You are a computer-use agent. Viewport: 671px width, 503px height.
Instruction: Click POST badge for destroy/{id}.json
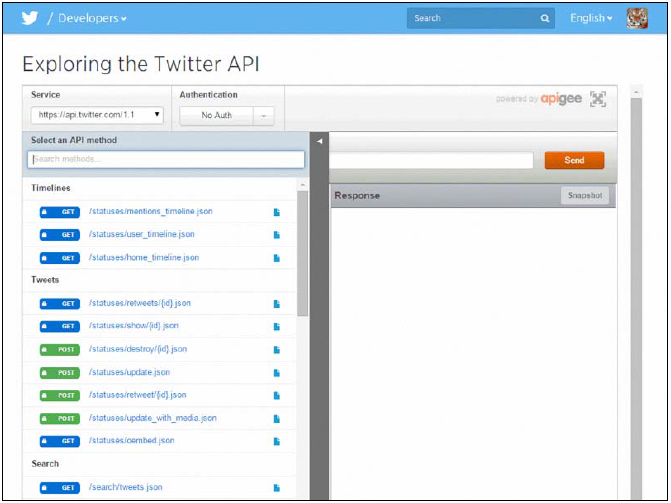point(59,350)
